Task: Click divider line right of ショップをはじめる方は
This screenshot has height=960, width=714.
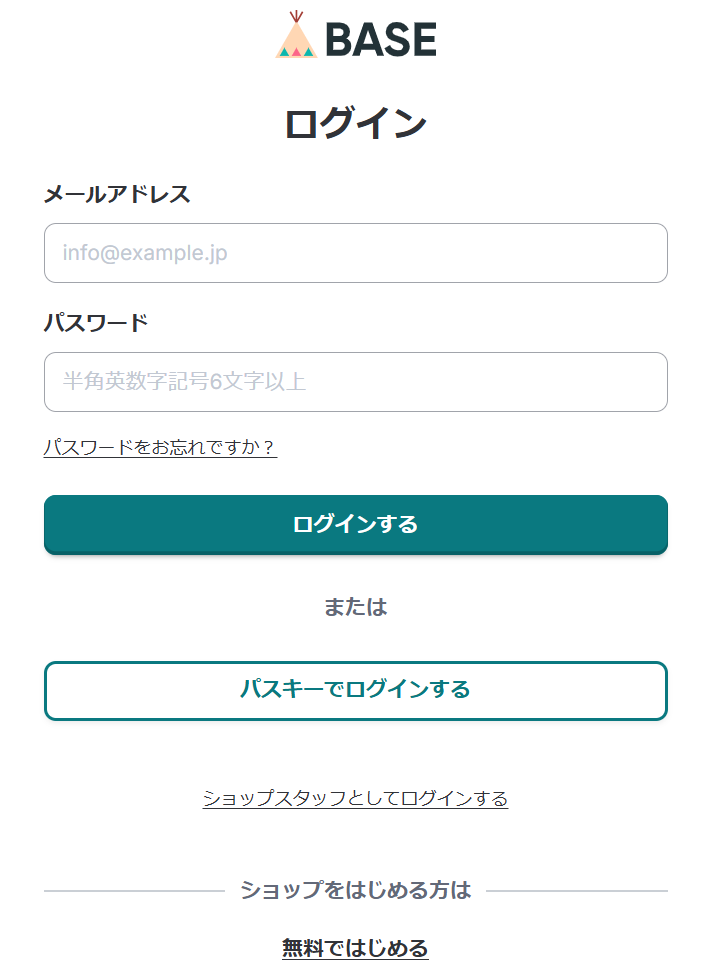Action: coord(577,890)
